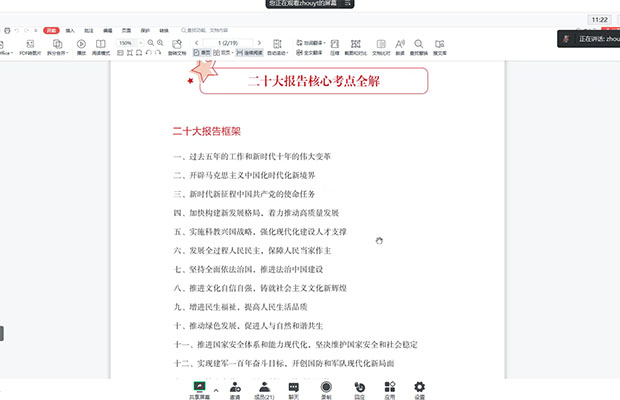Click 邀请 invite button

235,390
